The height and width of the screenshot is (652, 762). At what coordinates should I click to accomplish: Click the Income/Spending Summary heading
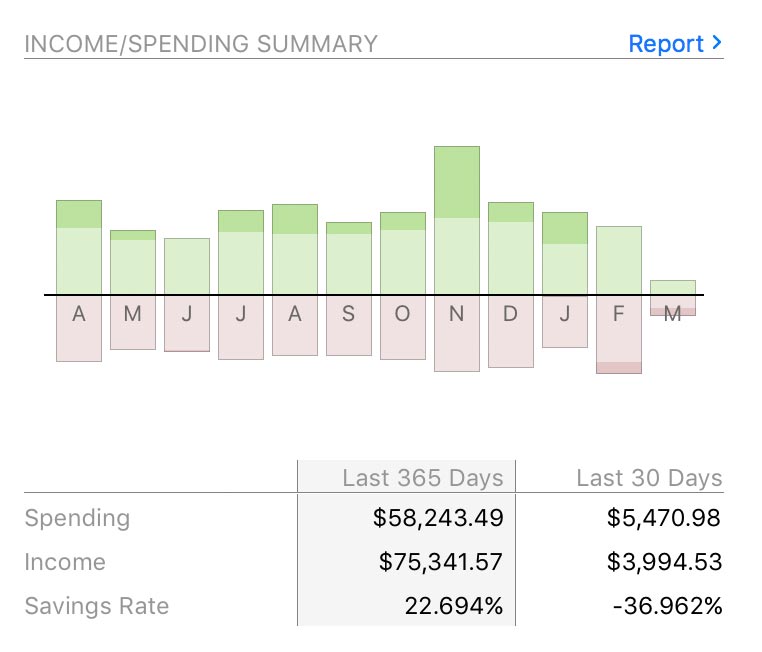click(x=201, y=44)
